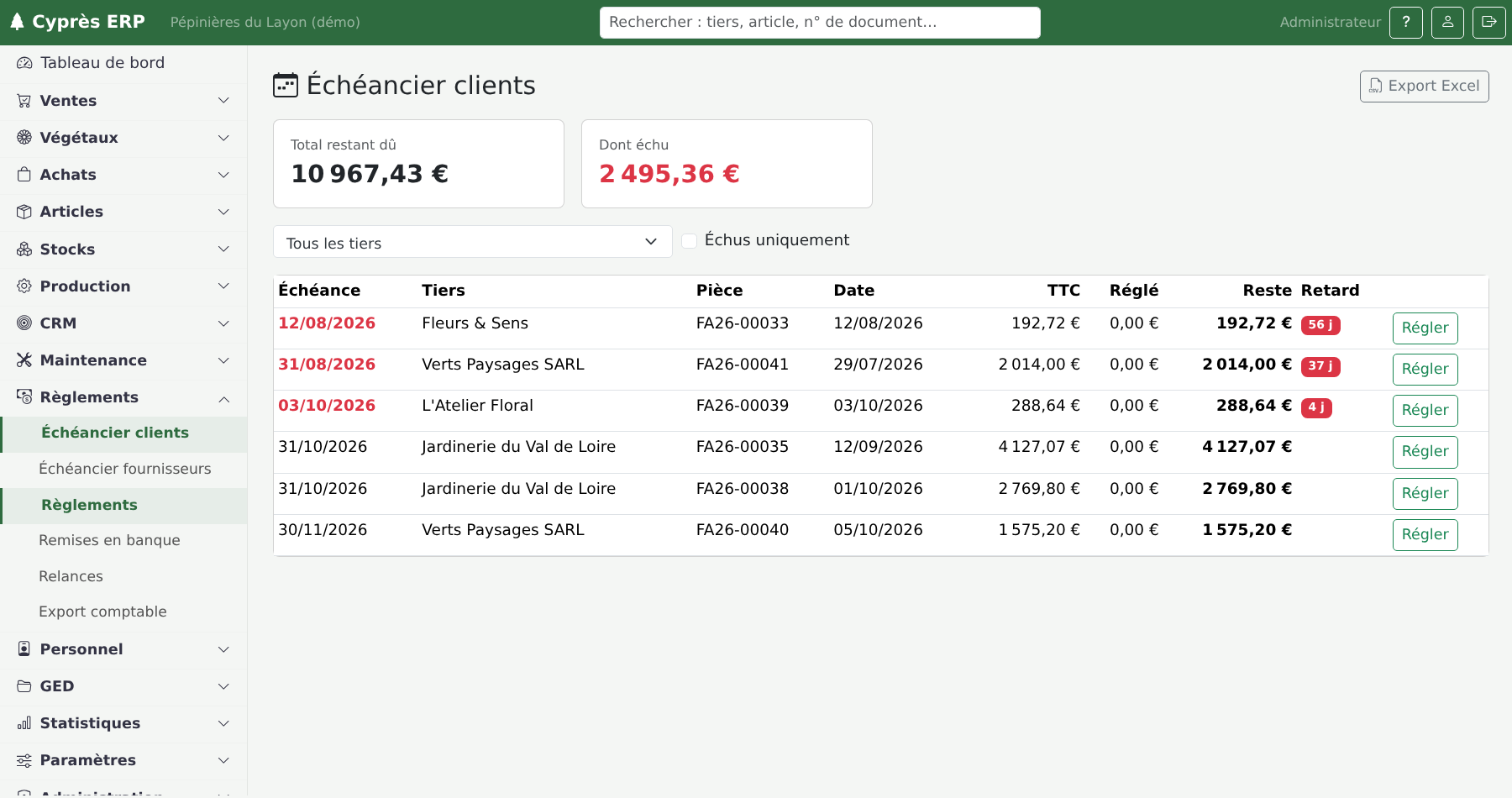Click the Achats bag icon
Screen dimensions: 1512x798
(x=24, y=175)
